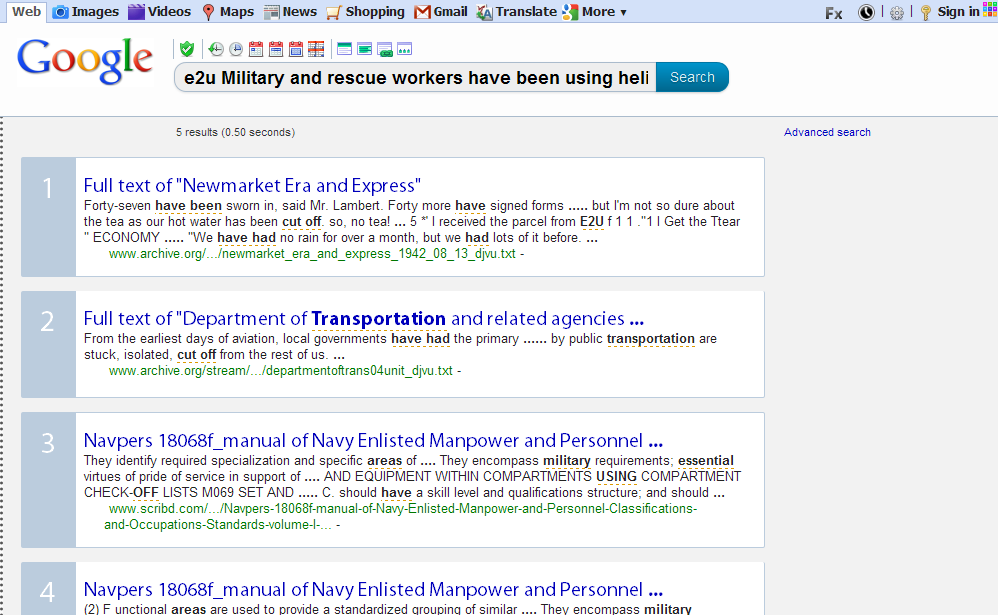
Task: Open the Web tab
Action: pos(26,11)
